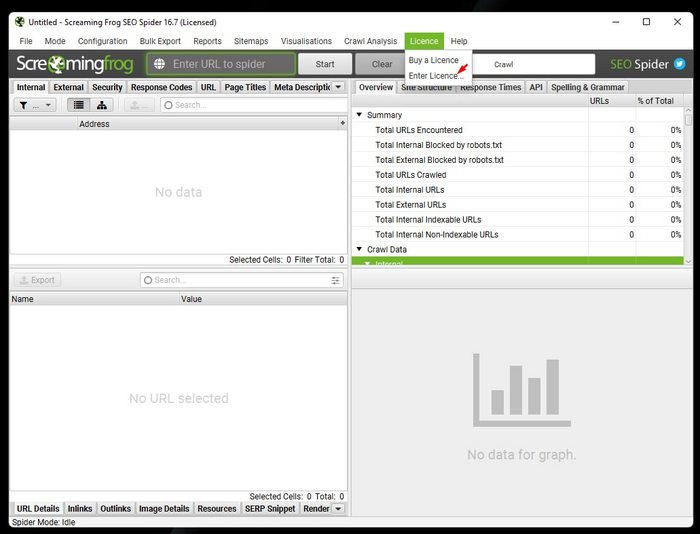Screen dimensions: 700x534
Task: Select the External tab
Action: click(x=68, y=87)
